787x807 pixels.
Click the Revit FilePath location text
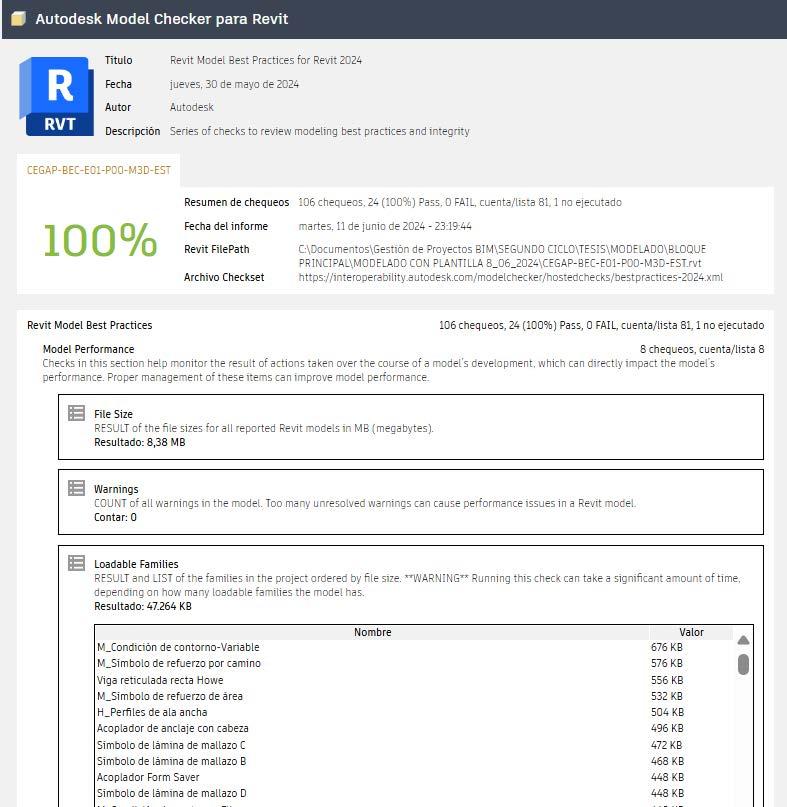point(502,256)
